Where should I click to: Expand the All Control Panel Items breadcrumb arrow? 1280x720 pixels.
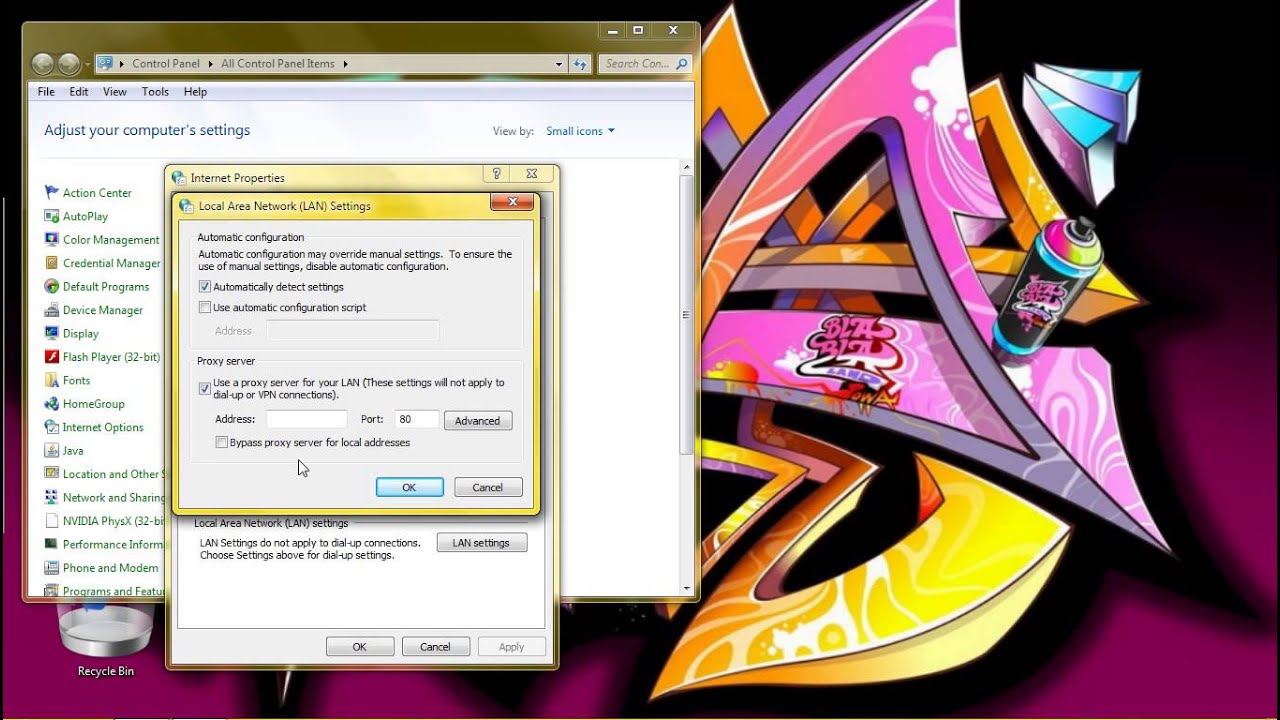345,64
